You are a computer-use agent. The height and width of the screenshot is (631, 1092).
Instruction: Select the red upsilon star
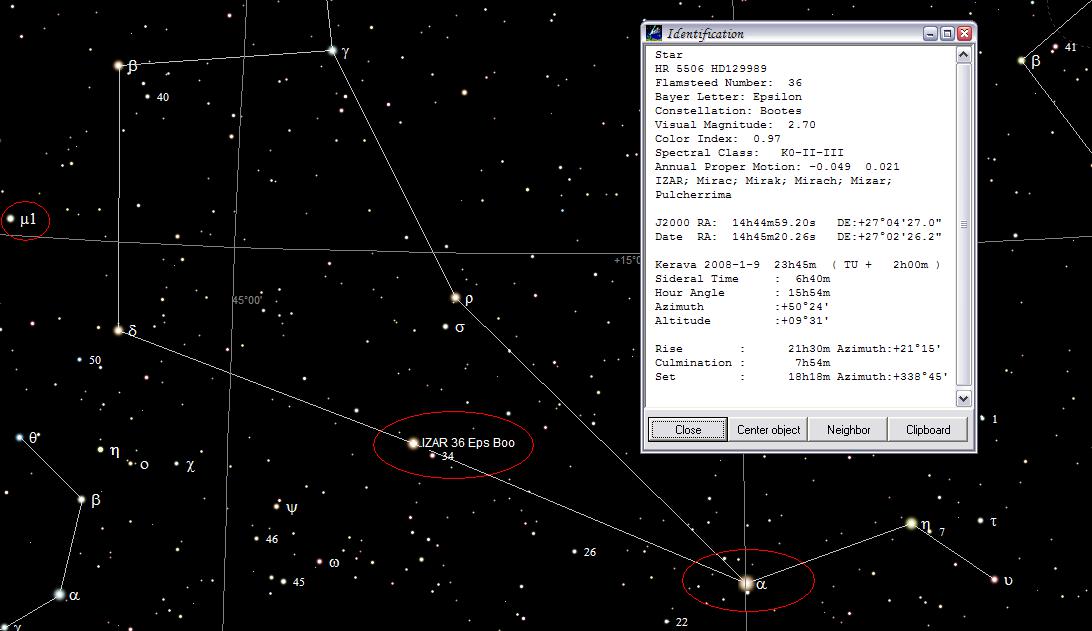[994, 579]
